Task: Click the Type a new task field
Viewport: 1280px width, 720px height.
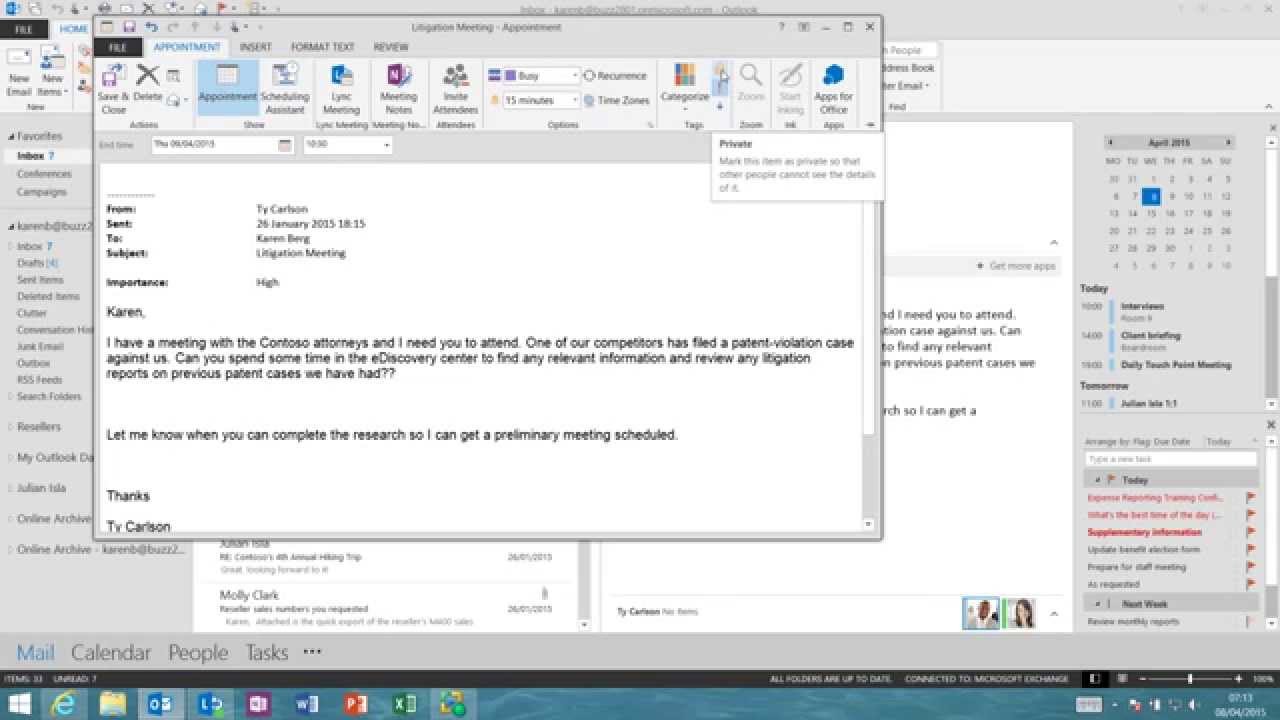Action: point(1171,459)
